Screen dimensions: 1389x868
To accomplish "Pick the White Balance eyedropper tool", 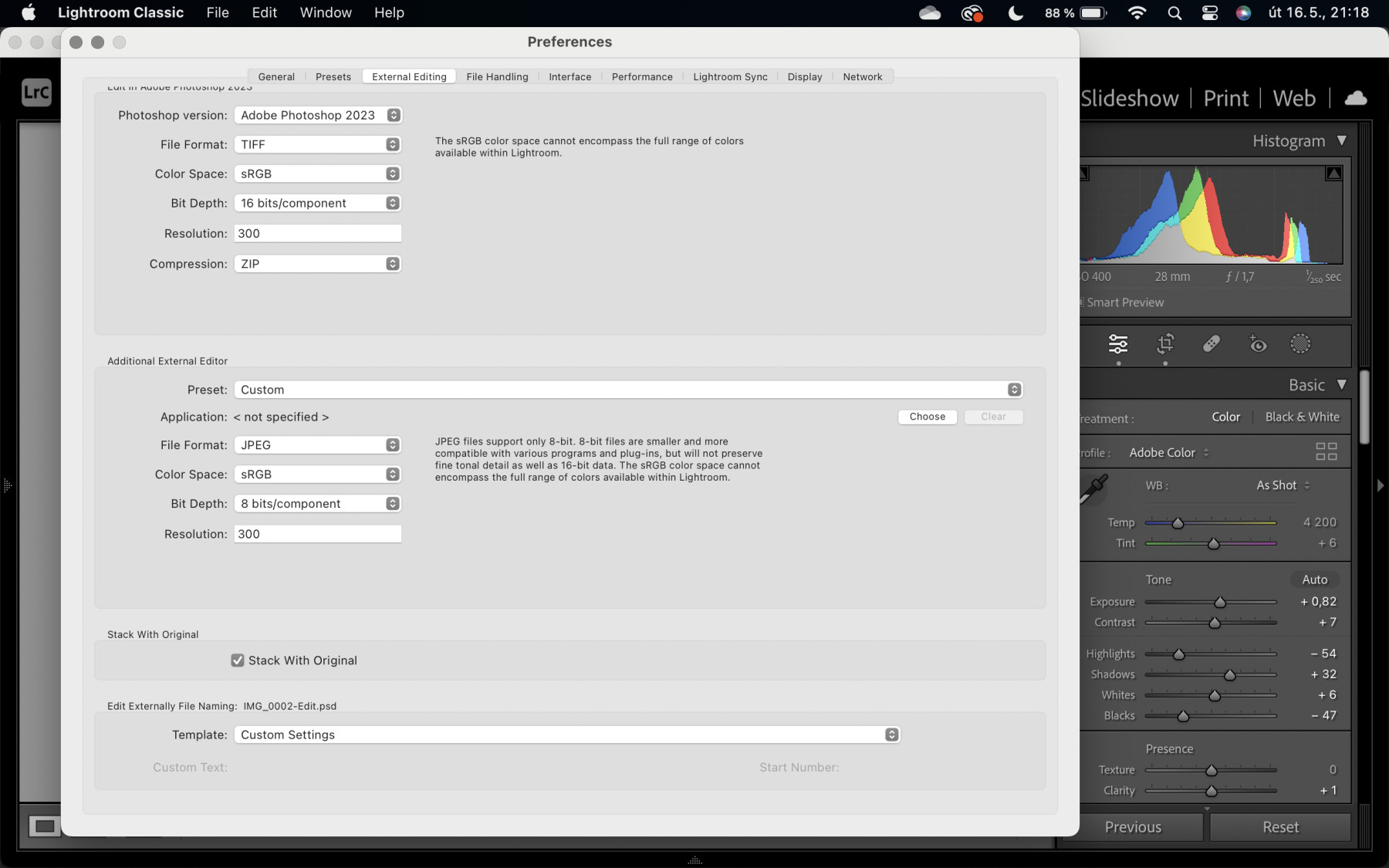I will coord(1093,488).
